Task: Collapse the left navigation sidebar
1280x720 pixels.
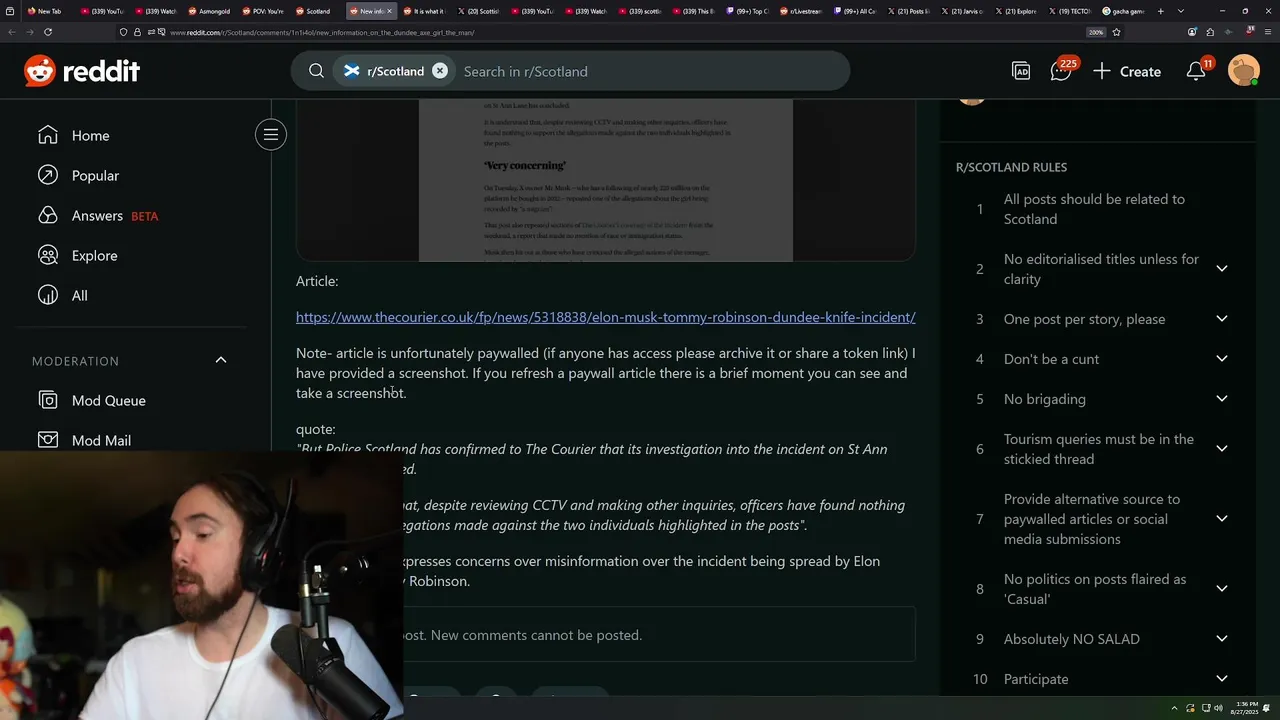Action: [271, 135]
